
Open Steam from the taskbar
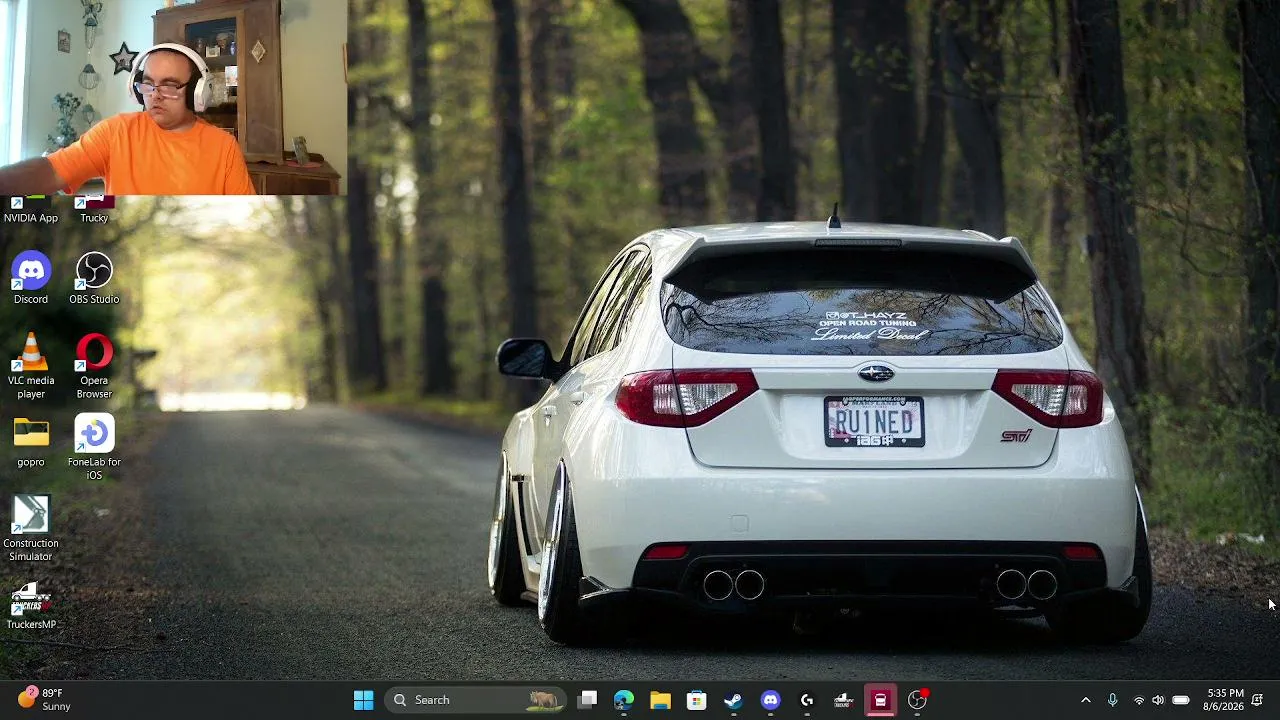pos(734,700)
